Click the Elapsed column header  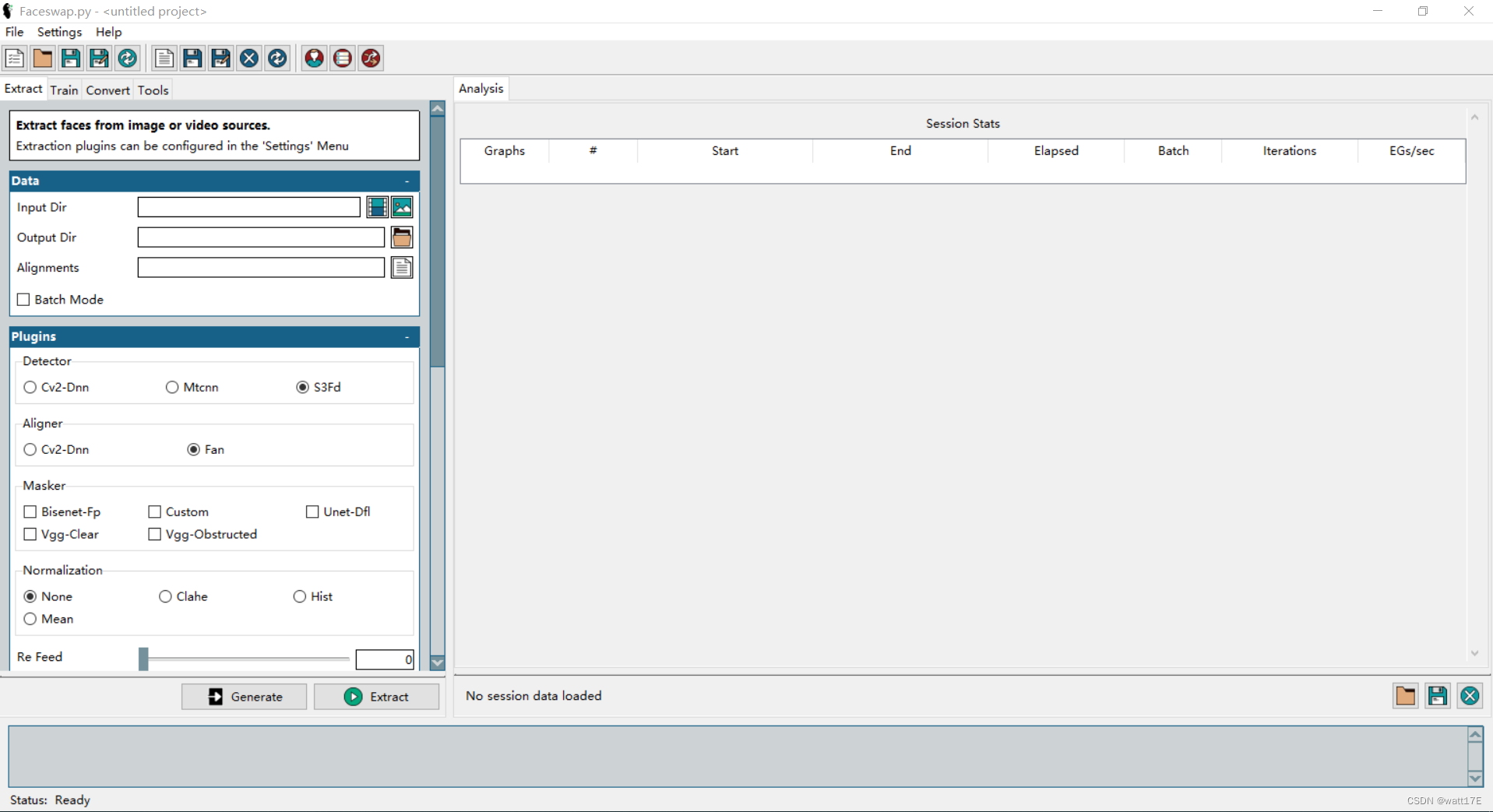1056,151
